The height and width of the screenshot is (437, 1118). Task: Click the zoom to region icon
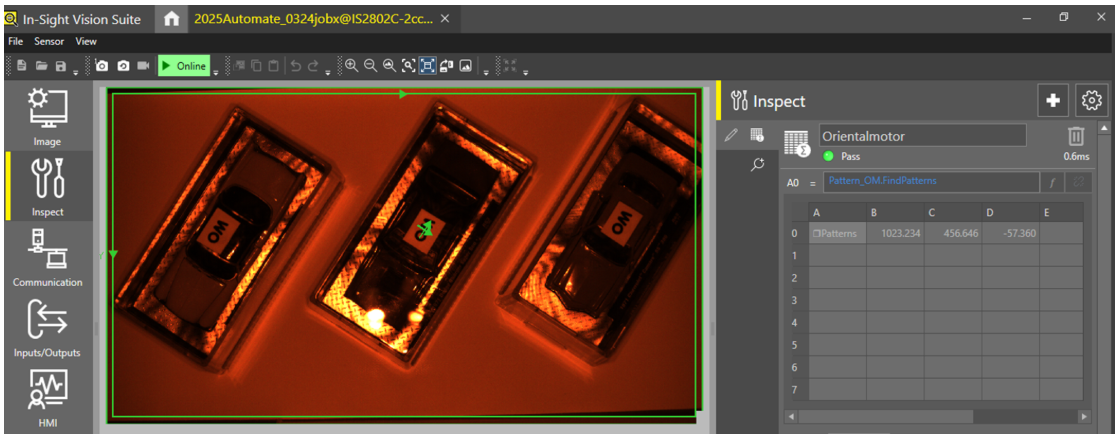coord(408,66)
